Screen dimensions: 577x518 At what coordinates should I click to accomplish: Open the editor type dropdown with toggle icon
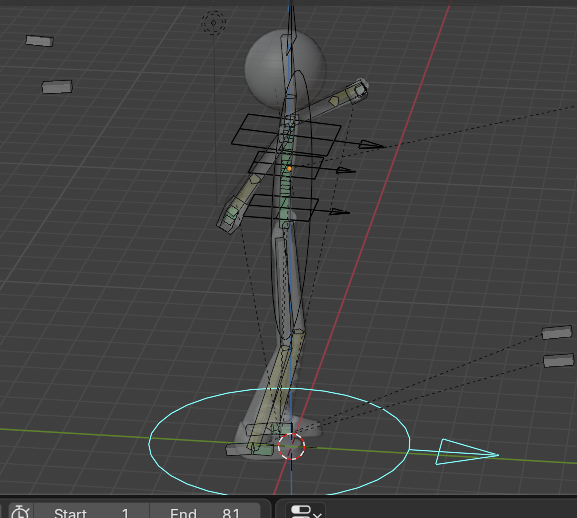306,512
